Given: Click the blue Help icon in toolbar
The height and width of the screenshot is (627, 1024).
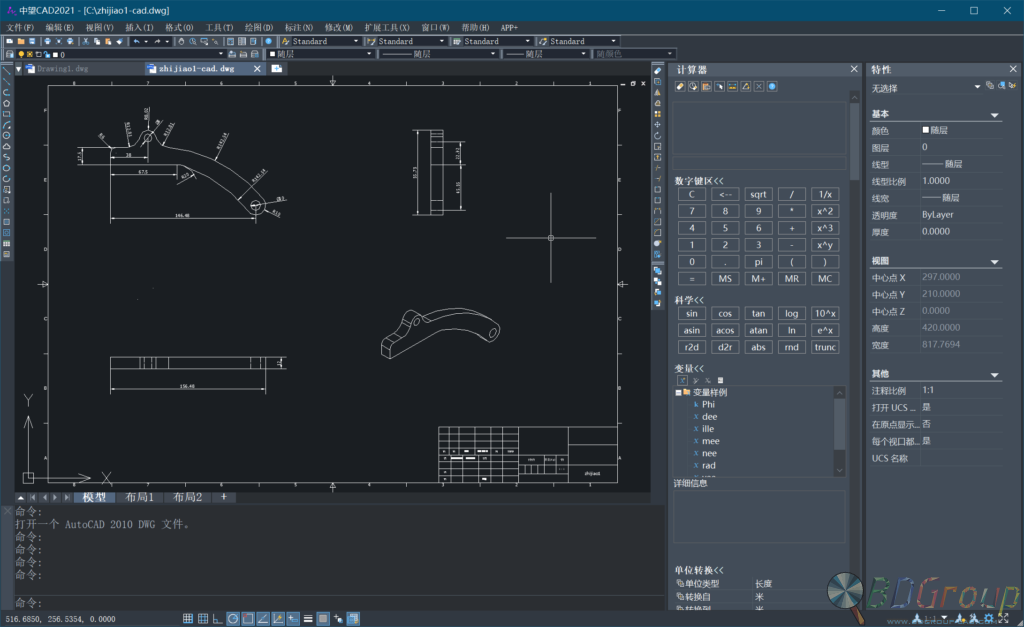Looking at the screenshot, I should tap(268, 41).
